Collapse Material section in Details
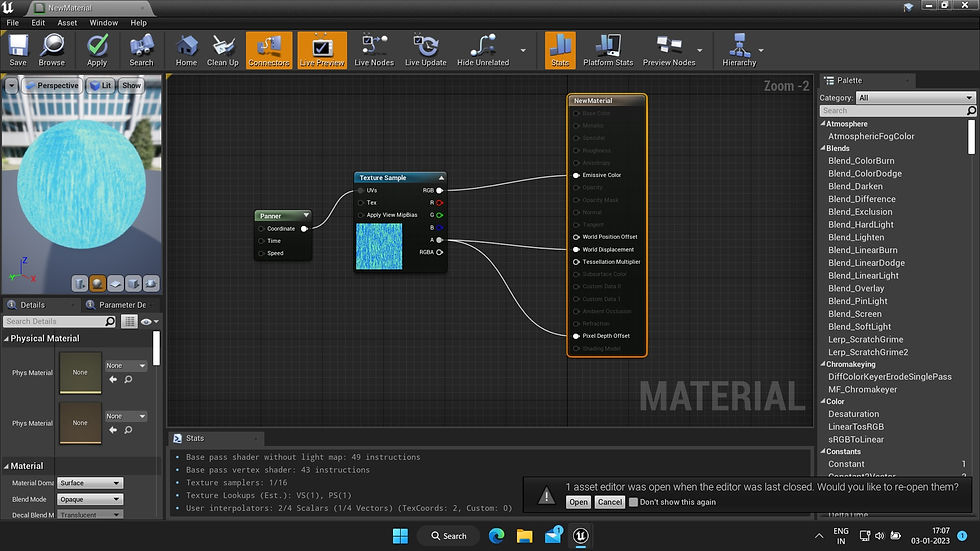The width and height of the screenshot is (980, 551). click(6, 466)
